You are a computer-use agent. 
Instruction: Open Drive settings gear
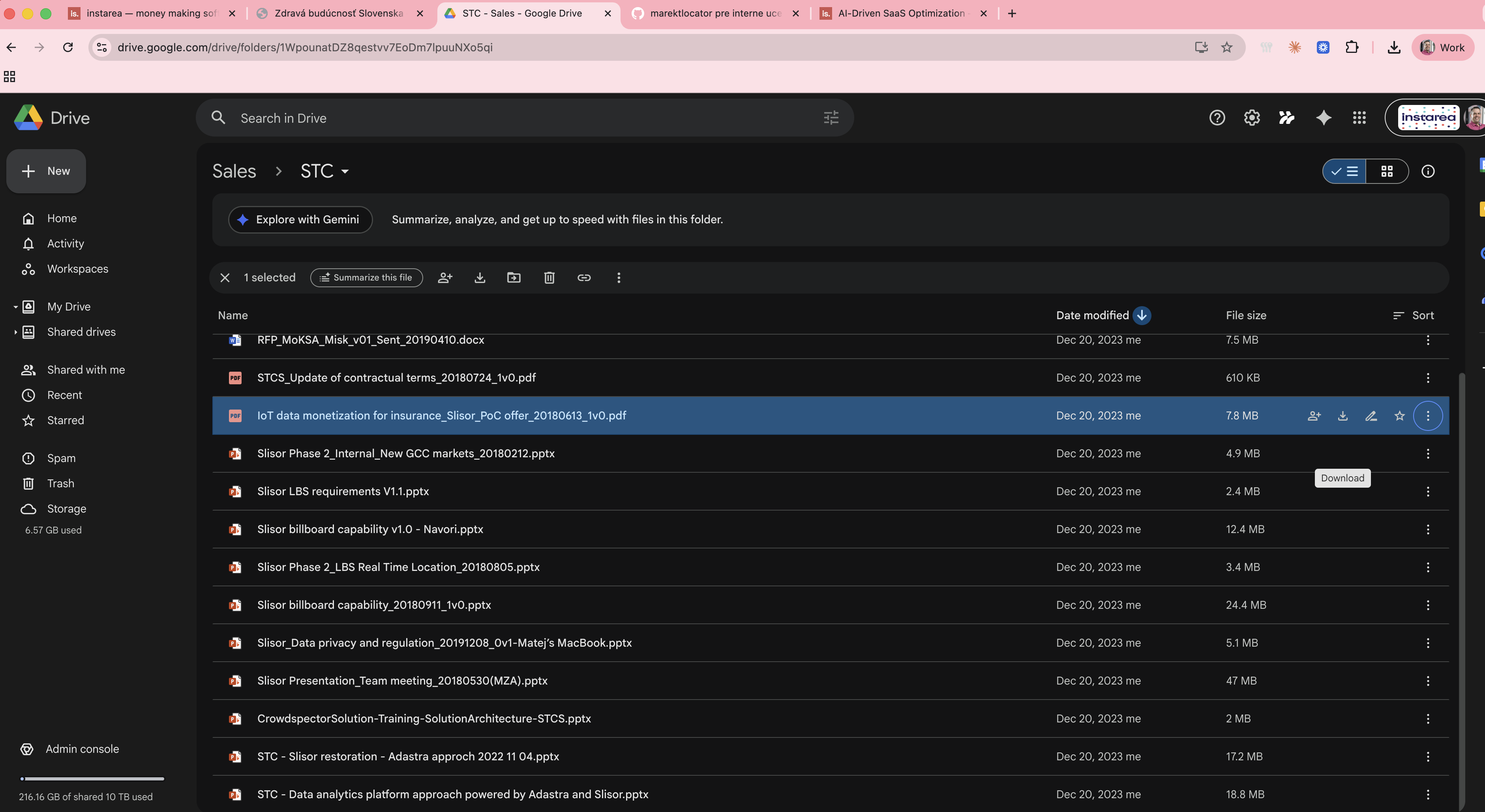[x=1252, y=118]
